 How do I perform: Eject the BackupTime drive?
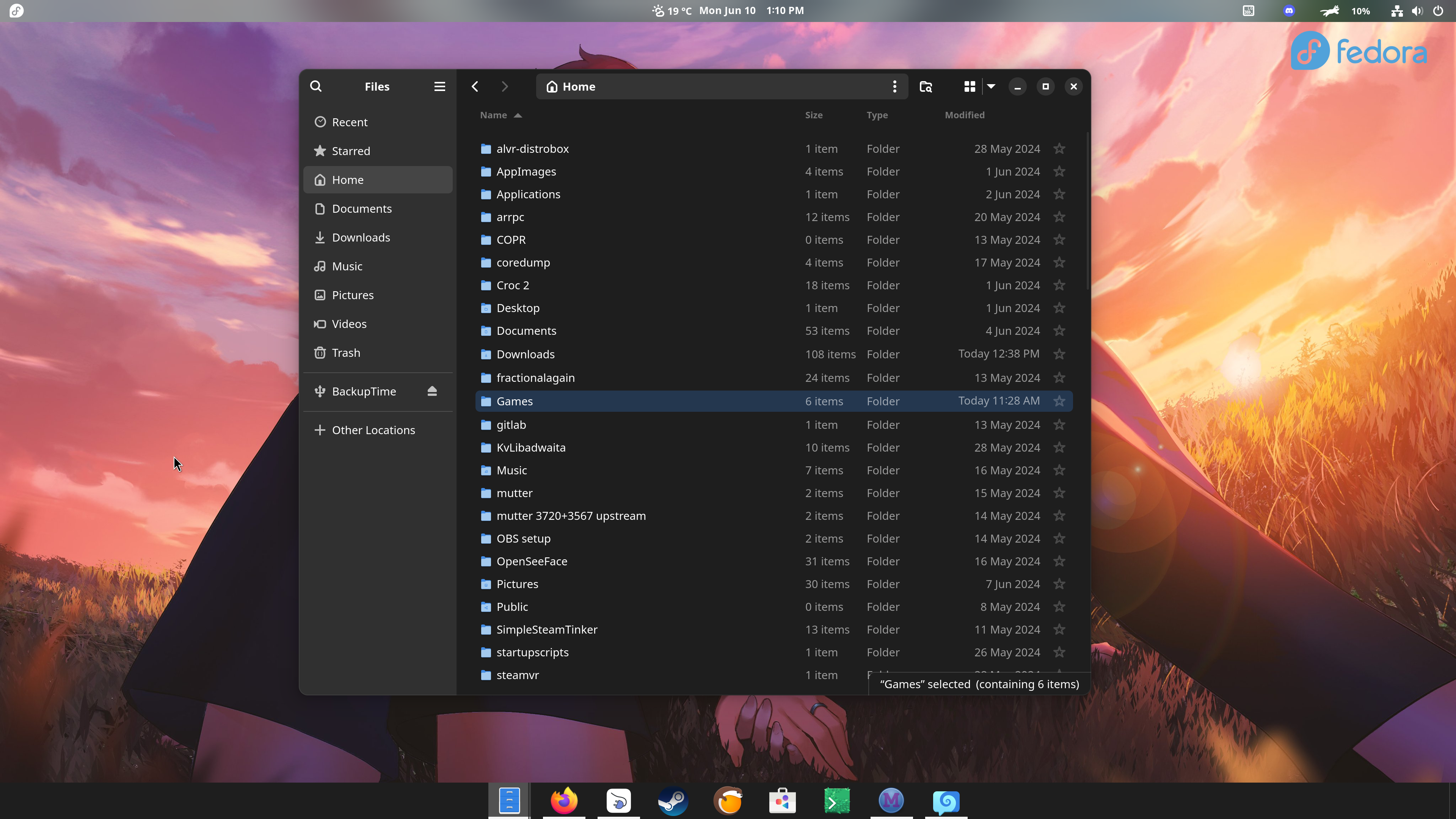(x=432, y=391)
